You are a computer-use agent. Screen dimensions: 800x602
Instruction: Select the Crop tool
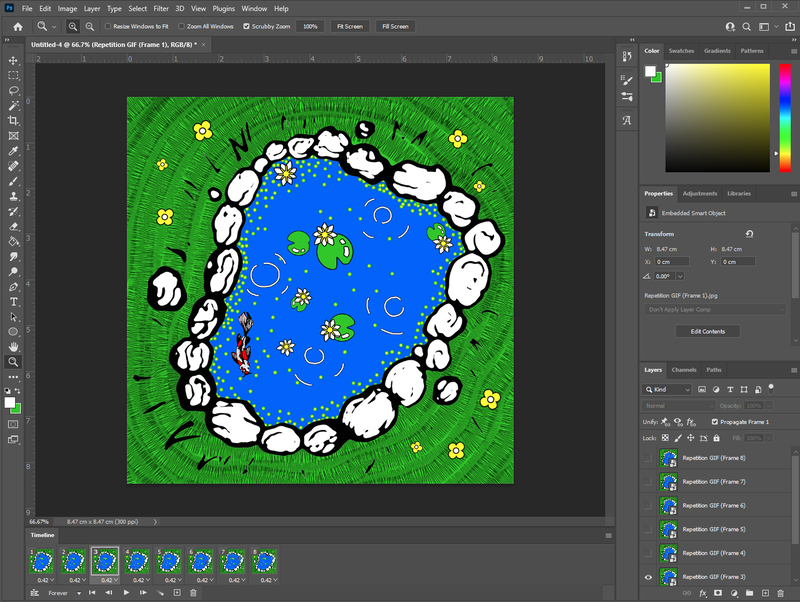point(14,120)
